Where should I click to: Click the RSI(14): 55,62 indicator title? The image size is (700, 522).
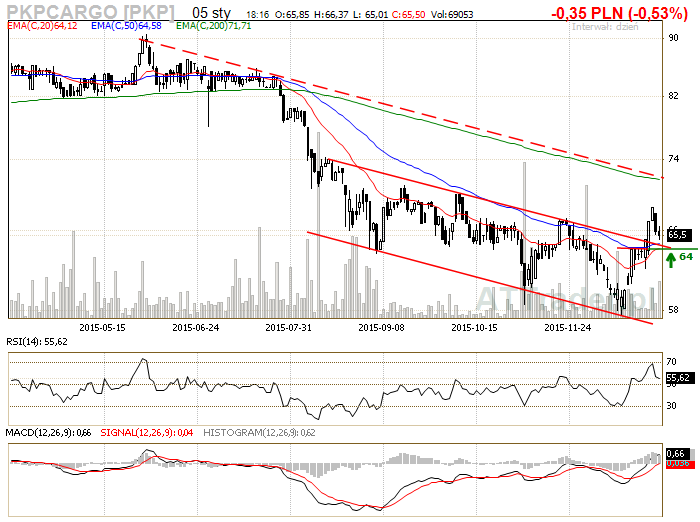[x=37, y=342]
